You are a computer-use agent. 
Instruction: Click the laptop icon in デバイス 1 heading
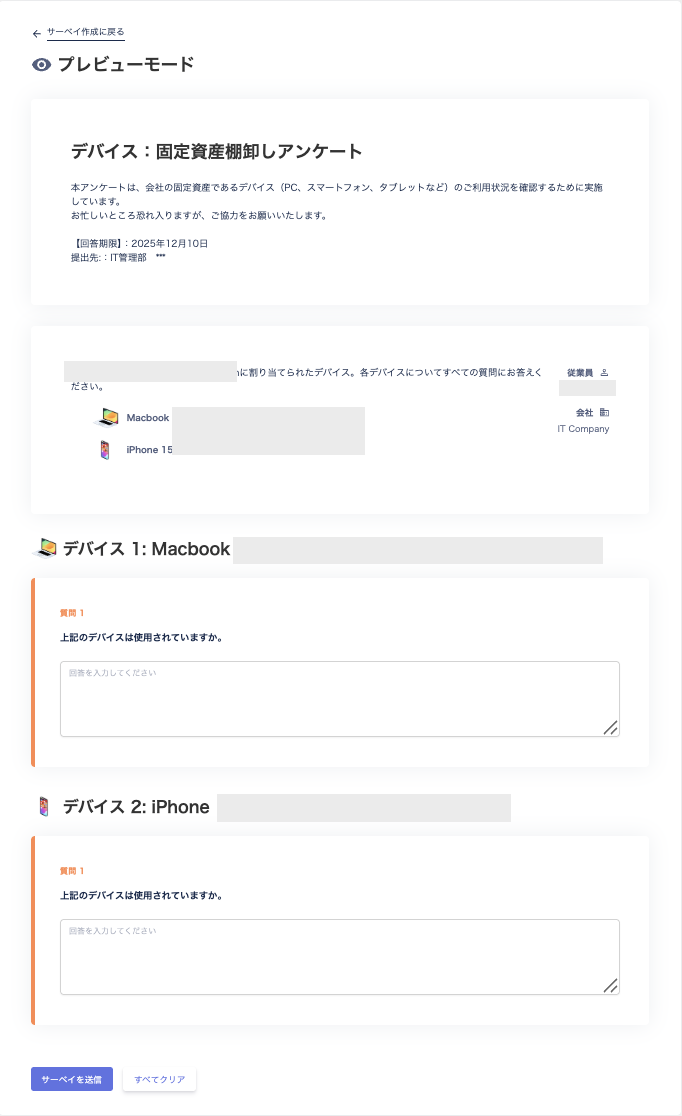(45, 548)
